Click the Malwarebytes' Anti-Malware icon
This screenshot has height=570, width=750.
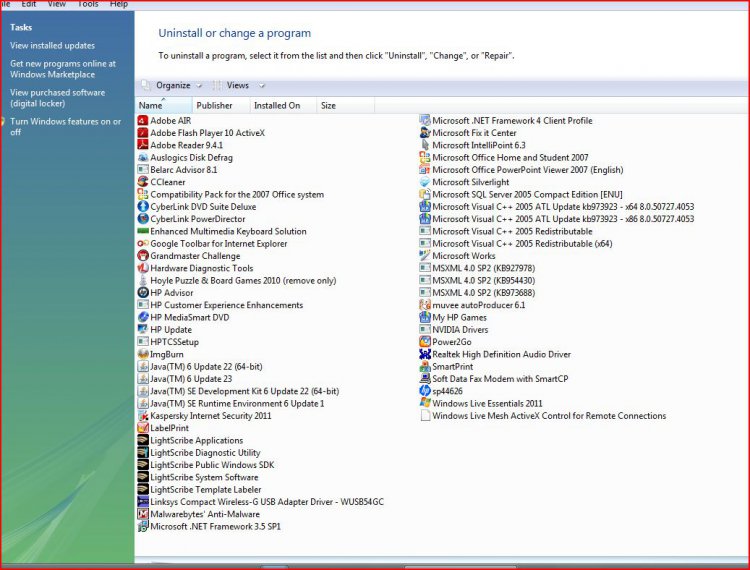point(143,514)
